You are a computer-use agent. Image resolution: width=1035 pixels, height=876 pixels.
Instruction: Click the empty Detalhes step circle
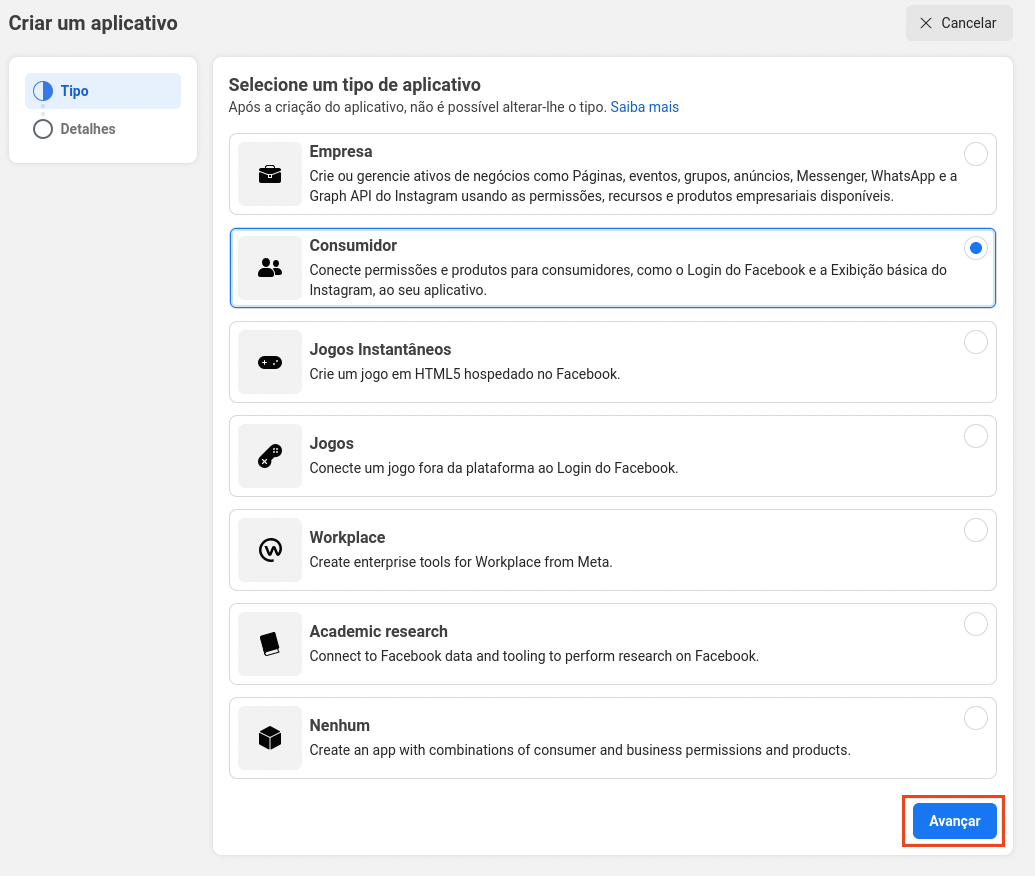click(x=43, y=129)
